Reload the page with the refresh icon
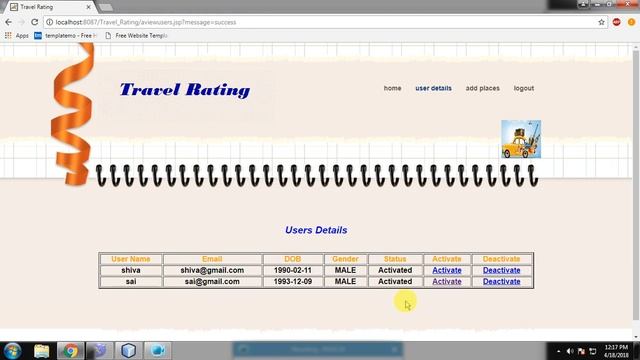Viewport: 640px width, 360px height. 35,22
